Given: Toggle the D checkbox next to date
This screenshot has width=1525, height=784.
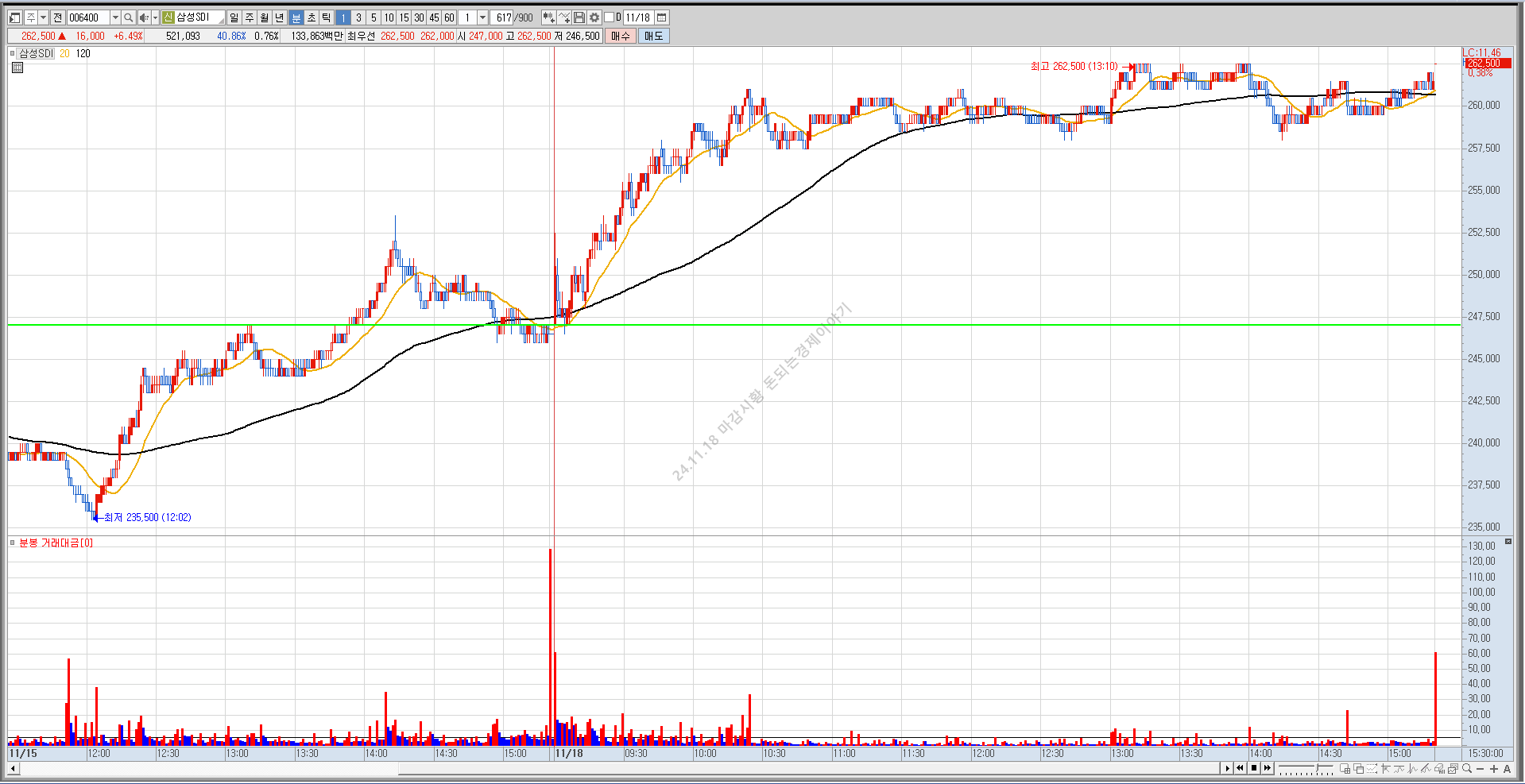Looking at the screenshot, I should [609, 17].
